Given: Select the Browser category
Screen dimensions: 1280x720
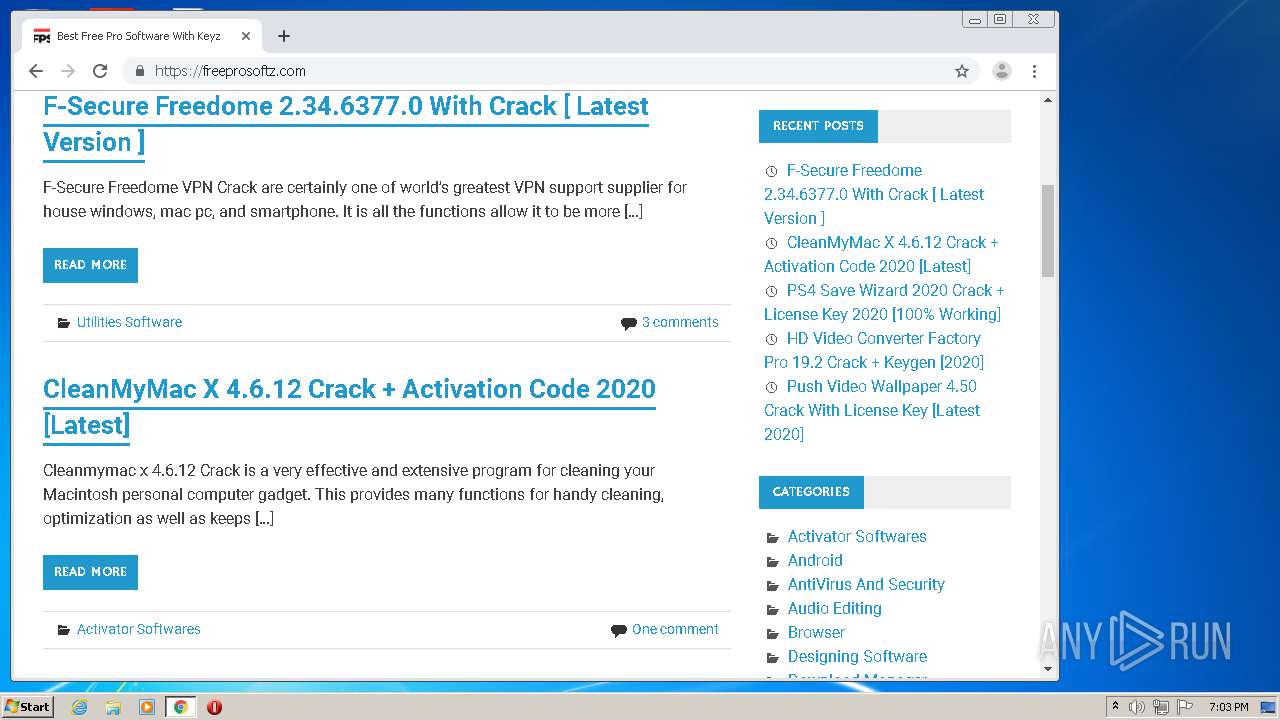Looking at the screenshot, I should pos(816,632).
